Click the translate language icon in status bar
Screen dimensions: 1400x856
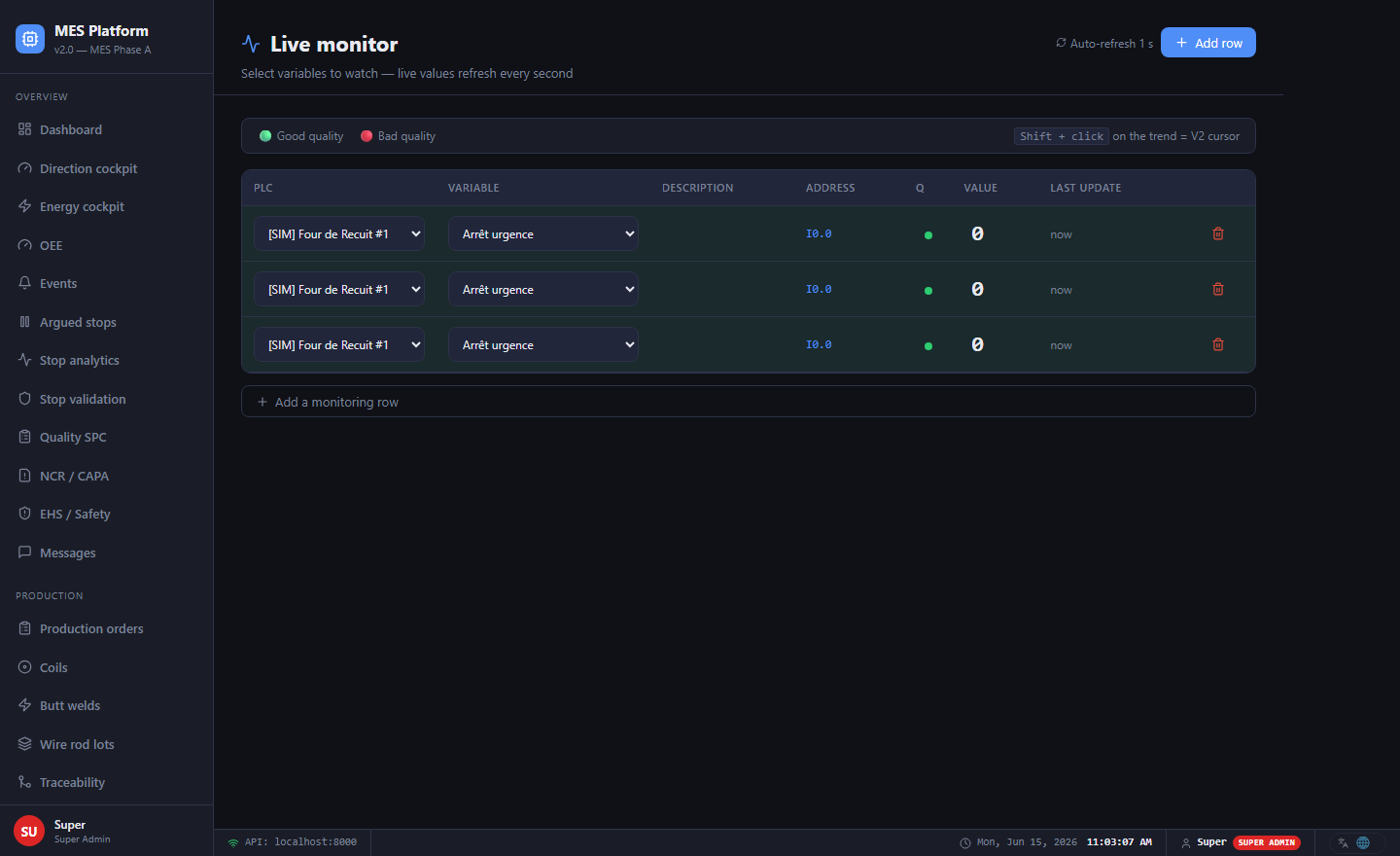(1343, 842)
